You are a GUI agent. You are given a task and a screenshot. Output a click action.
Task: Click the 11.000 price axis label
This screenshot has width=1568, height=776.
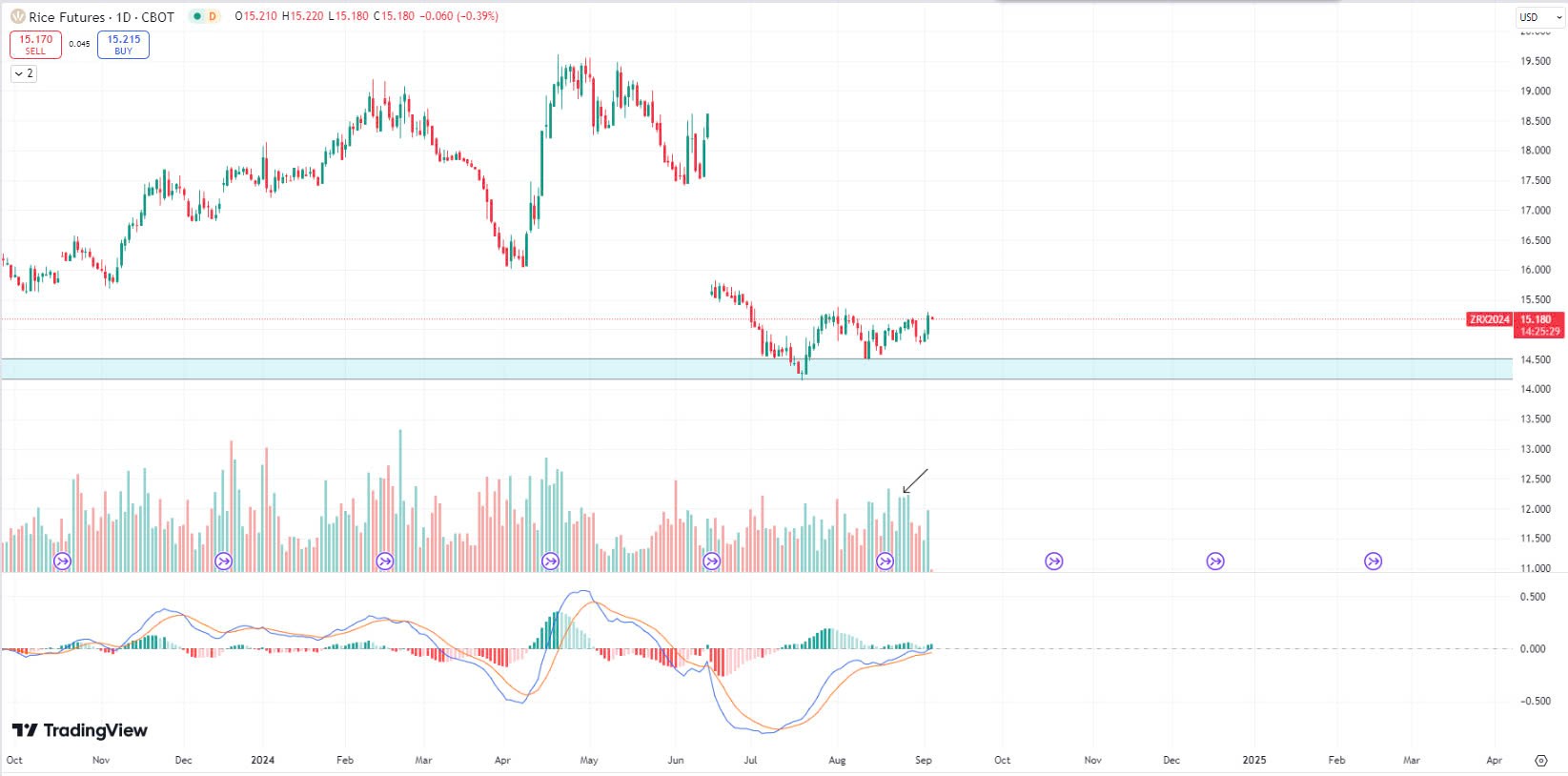(1536, 568)
